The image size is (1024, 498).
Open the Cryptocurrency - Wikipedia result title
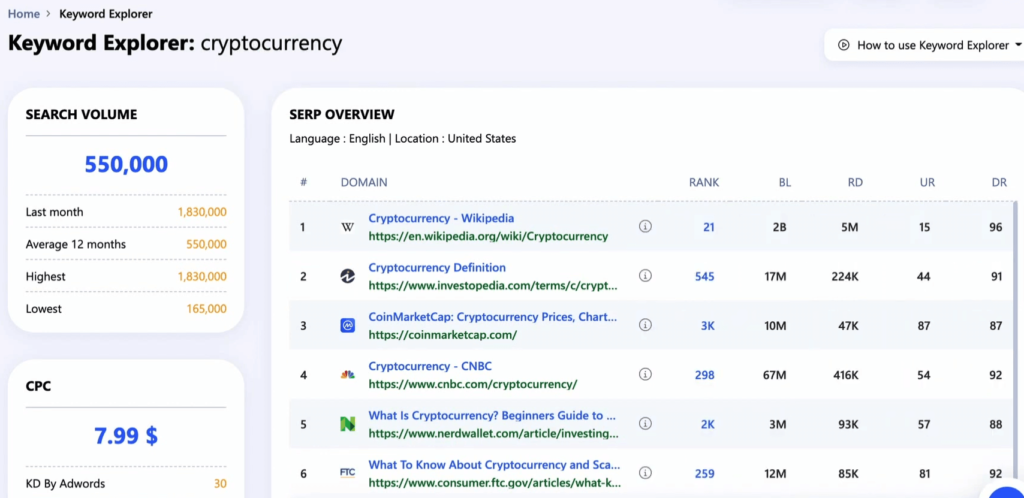coord(441,219)
